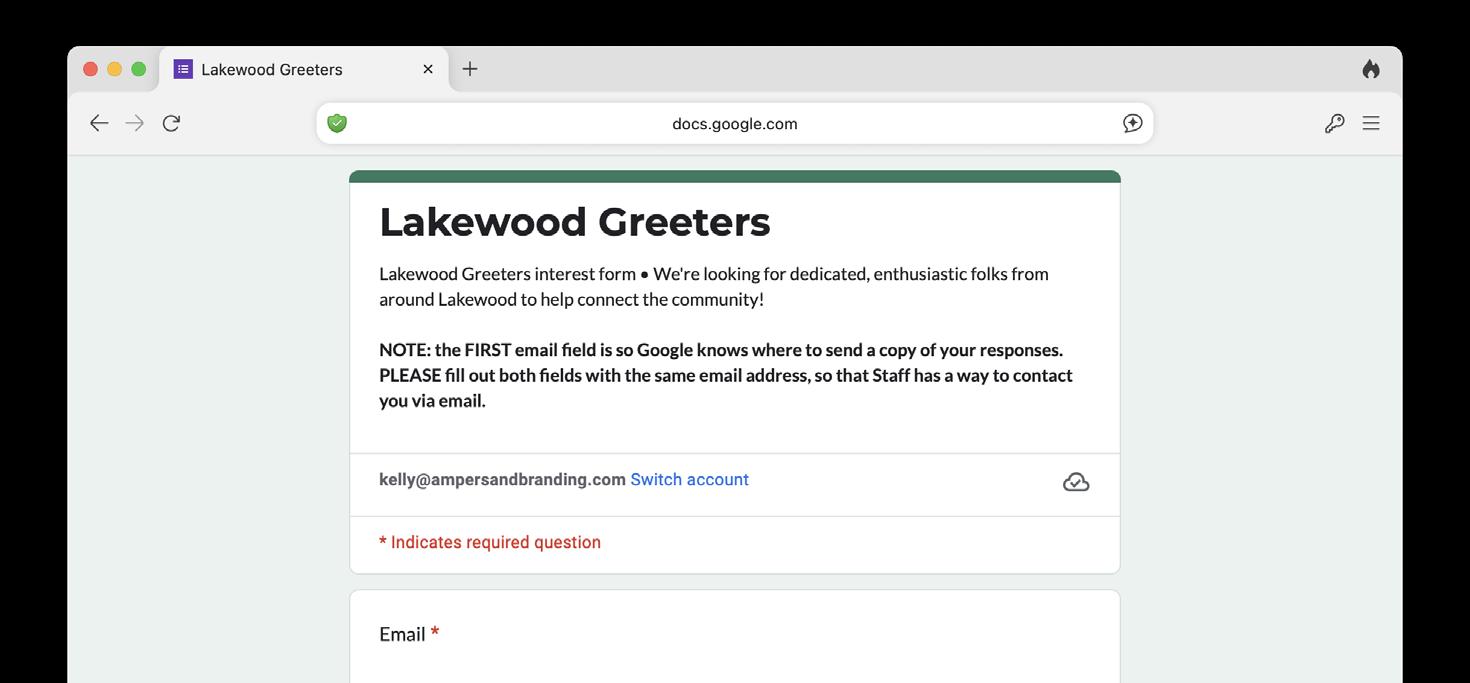
Task: Click the forward navigation arrow
Action: [135, 123]
